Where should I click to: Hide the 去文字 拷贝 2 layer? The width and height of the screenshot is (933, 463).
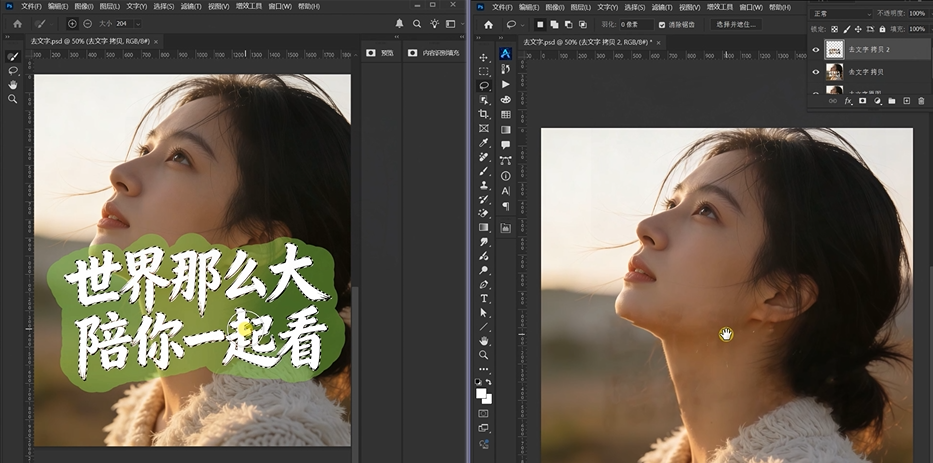pyautogui.click(x=816, y=50)
